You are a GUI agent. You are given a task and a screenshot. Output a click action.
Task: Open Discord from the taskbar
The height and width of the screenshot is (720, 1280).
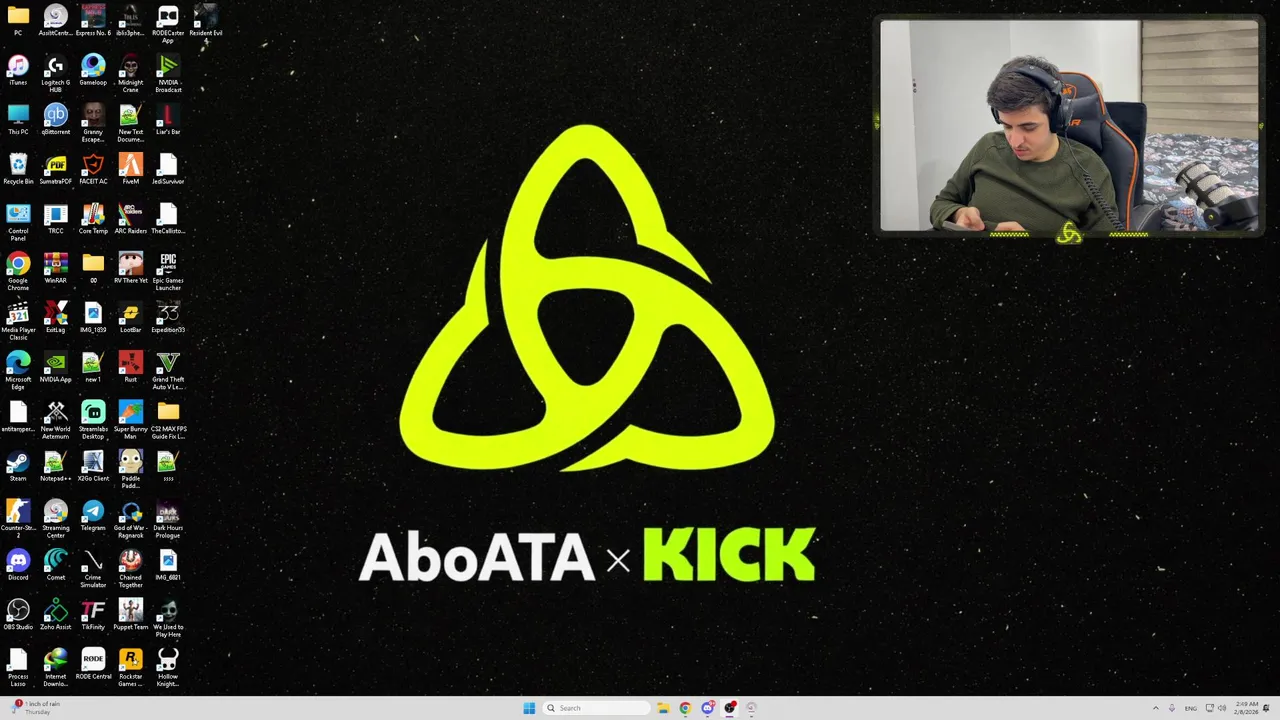(x=708, y=708)
